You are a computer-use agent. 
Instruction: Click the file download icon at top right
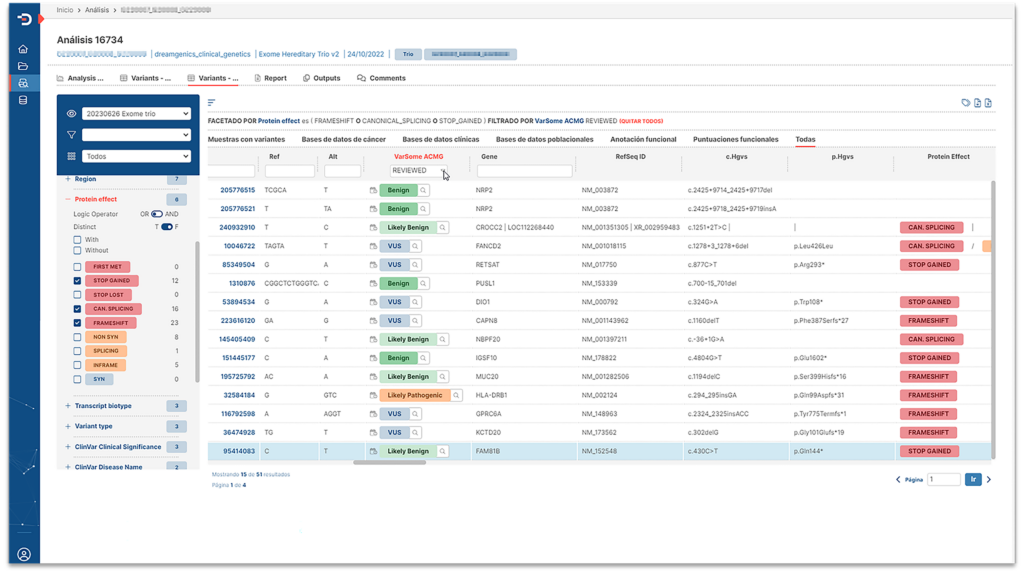click(x=977, y=103)
